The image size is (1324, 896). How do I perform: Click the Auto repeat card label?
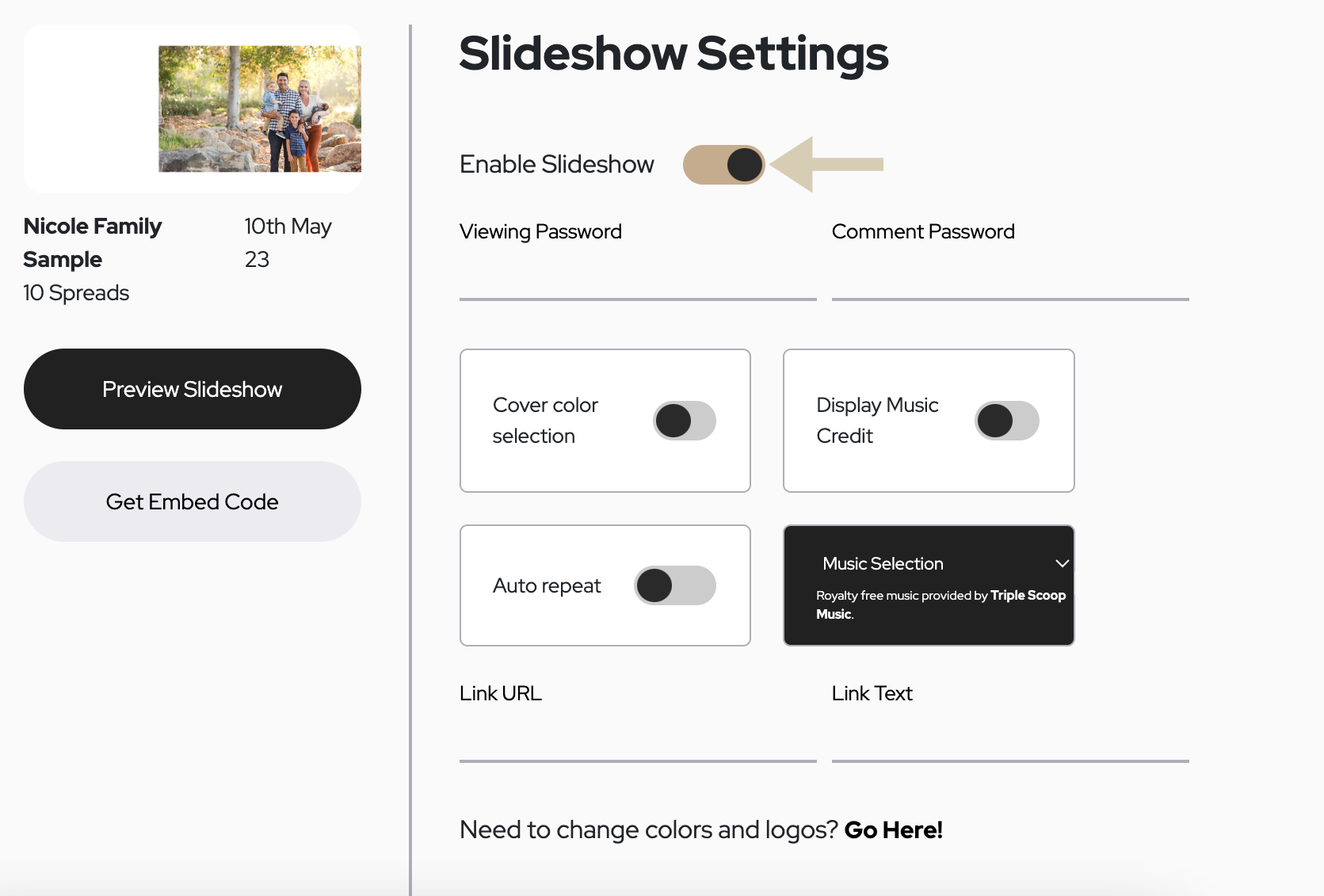(547, 585)
